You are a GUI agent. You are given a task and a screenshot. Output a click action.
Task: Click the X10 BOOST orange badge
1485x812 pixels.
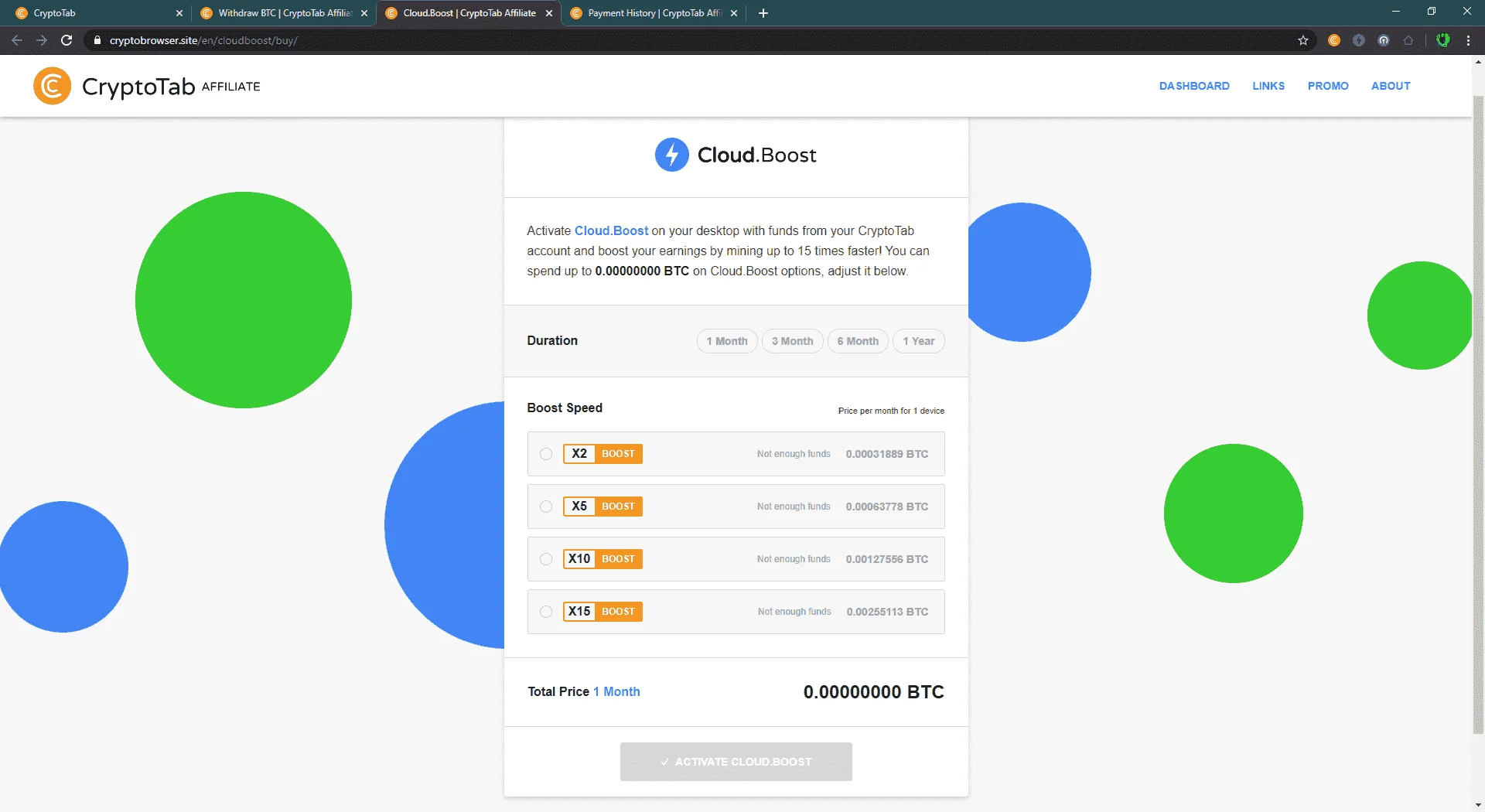click(603, 559)
